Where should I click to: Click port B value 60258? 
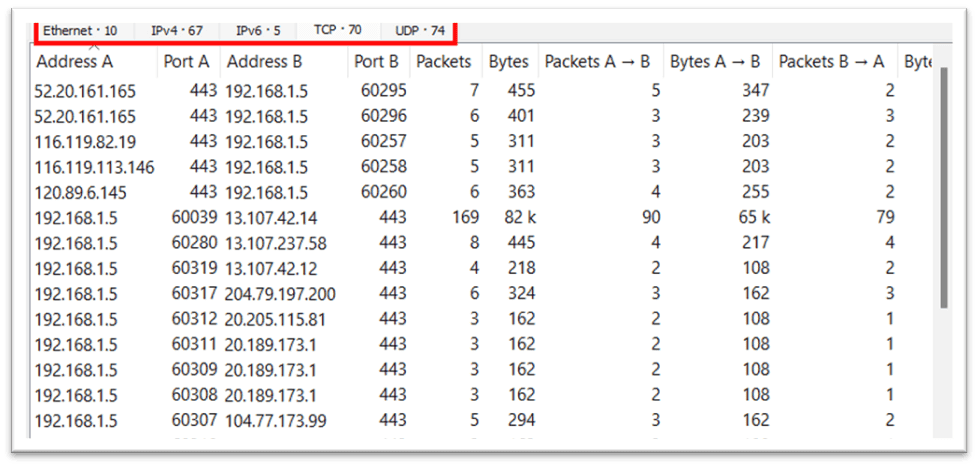tap(384, 166)
